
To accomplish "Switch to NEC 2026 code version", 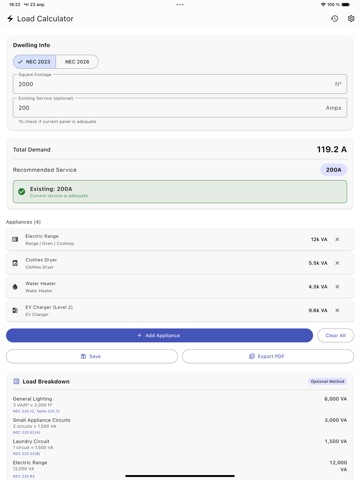I will [x=77, y=62].
